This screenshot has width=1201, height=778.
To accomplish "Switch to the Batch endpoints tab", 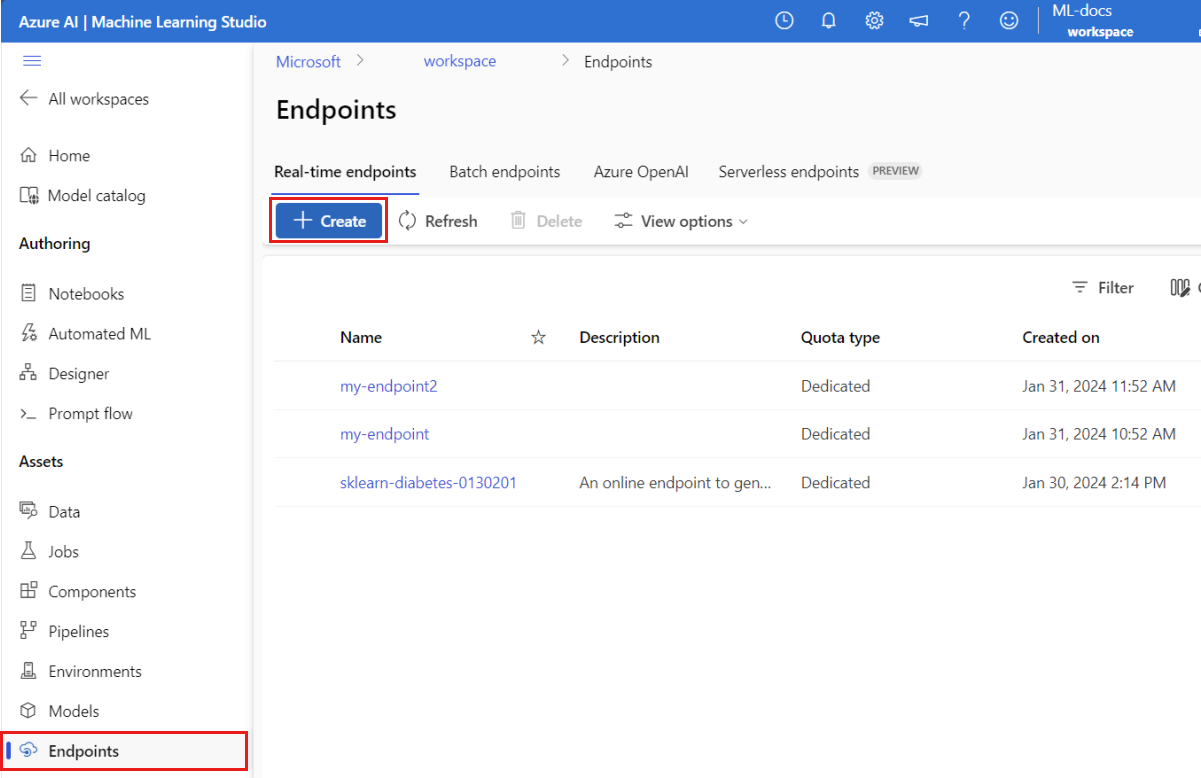I will click(x=504, y=172).
